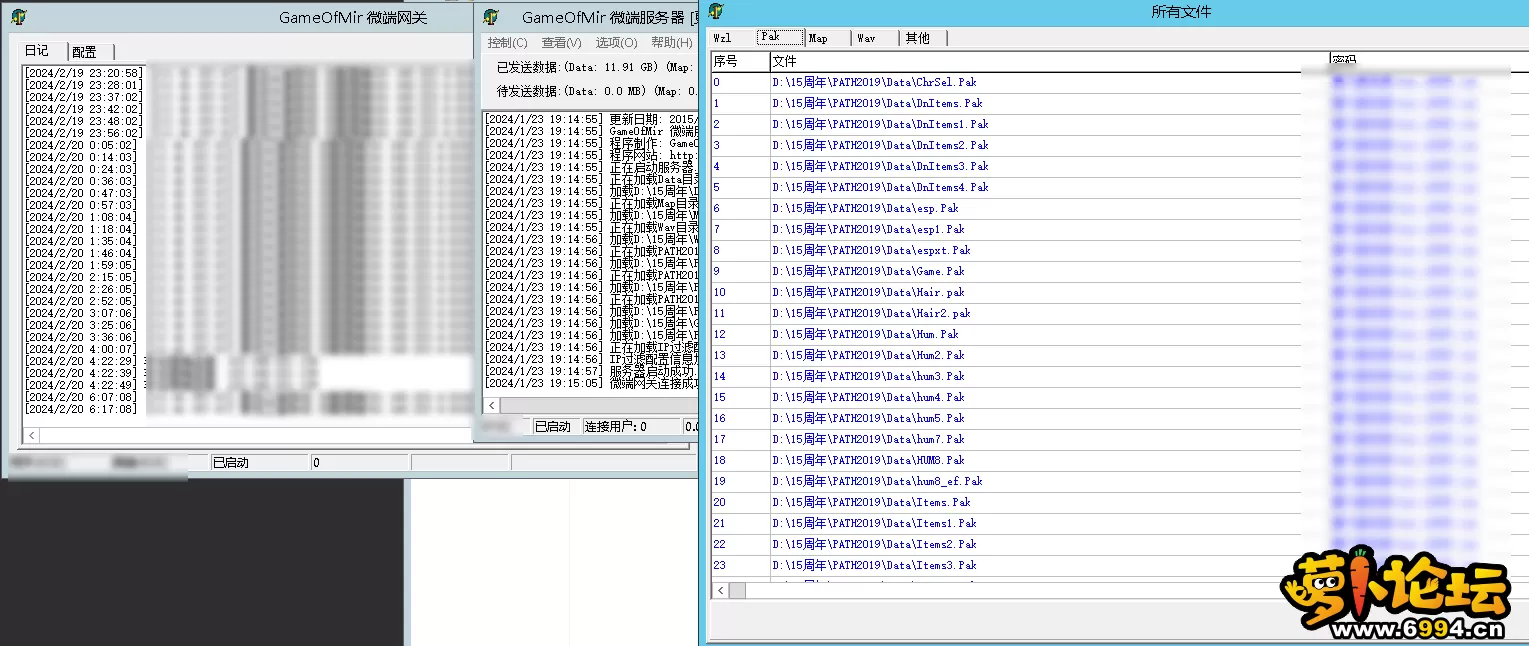Select the hum8_ef.Pak row
This screenshot has width=1529, height=646.
(1119, 481)
